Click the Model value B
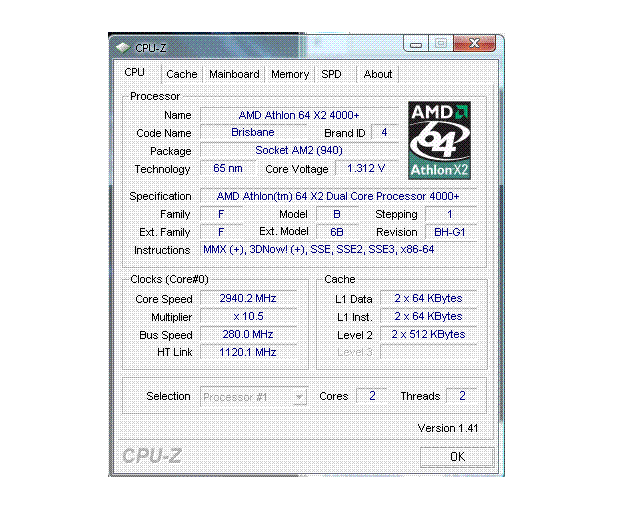Viewport: 640px width, 512px height. [337, 214]
